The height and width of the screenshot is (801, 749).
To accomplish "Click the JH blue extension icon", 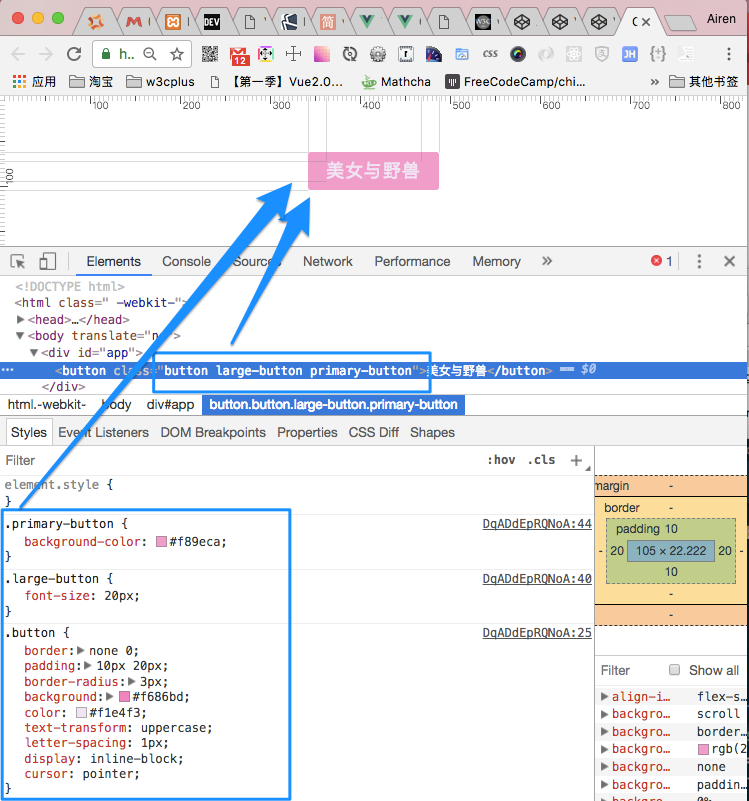I will [629, 54].
